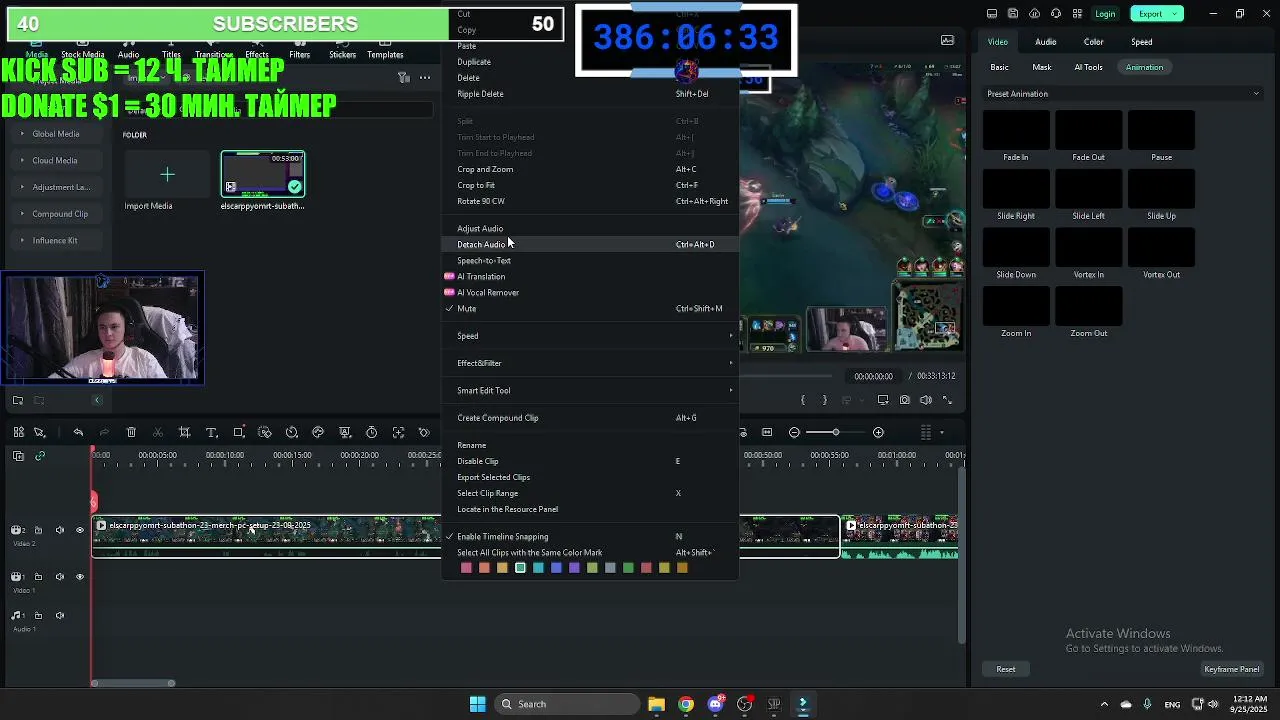Screen dimensions: 1280x720
Task: Click the keyframe diamond icon in timeline toolbar
Action: point(424,432)
